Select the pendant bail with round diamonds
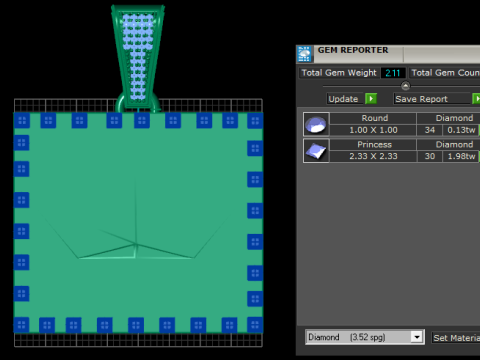The height and width of the screenshot is (360, 480). point(138,58)
